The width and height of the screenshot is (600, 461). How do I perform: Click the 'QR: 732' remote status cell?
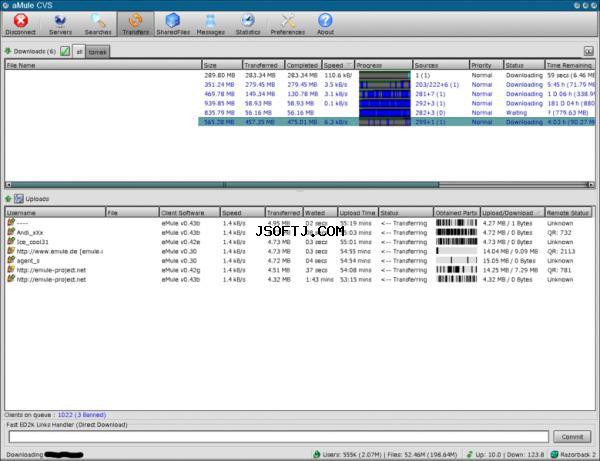coord(559,233)
